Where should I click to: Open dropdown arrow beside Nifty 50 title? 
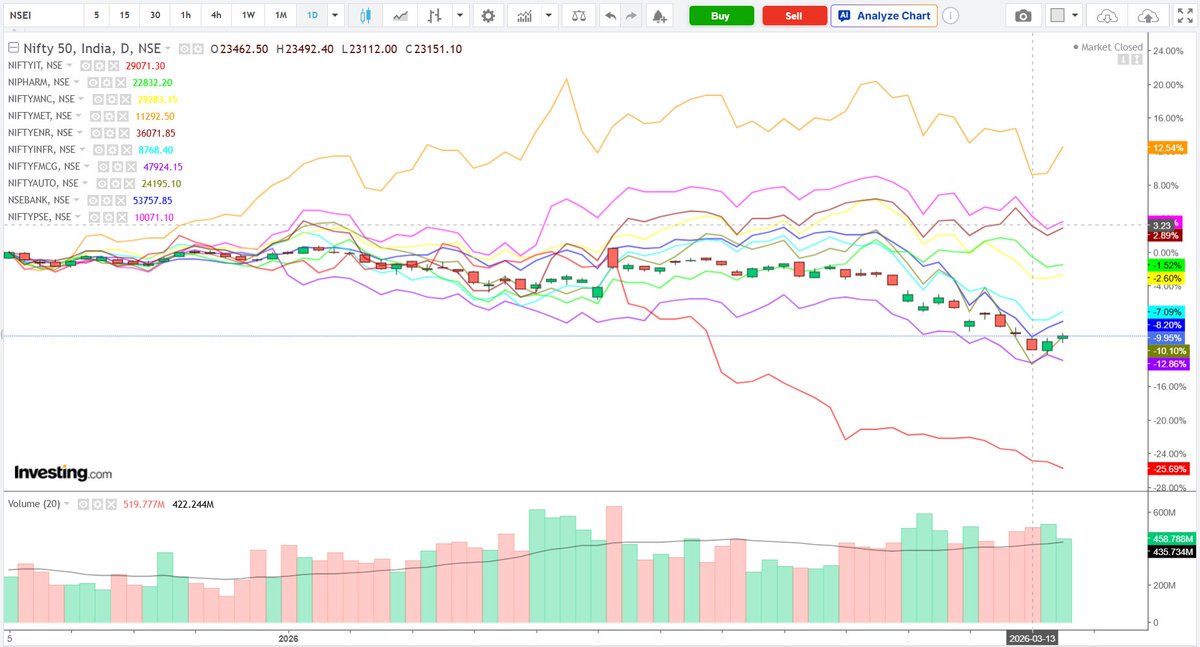click(167, 49)
